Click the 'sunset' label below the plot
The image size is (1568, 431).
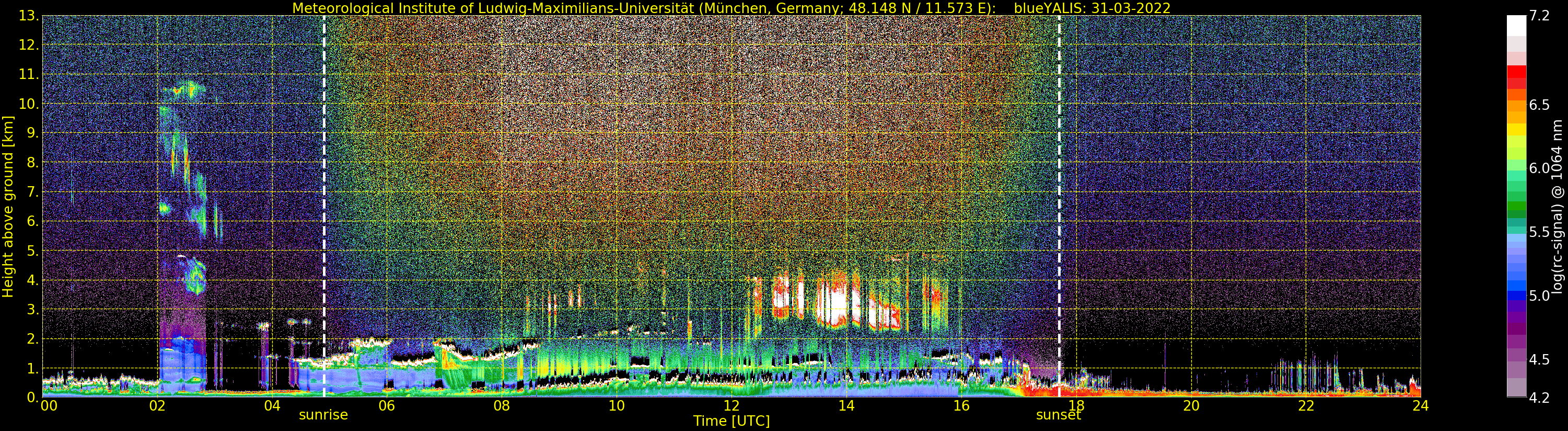[x=1059, y=415]
